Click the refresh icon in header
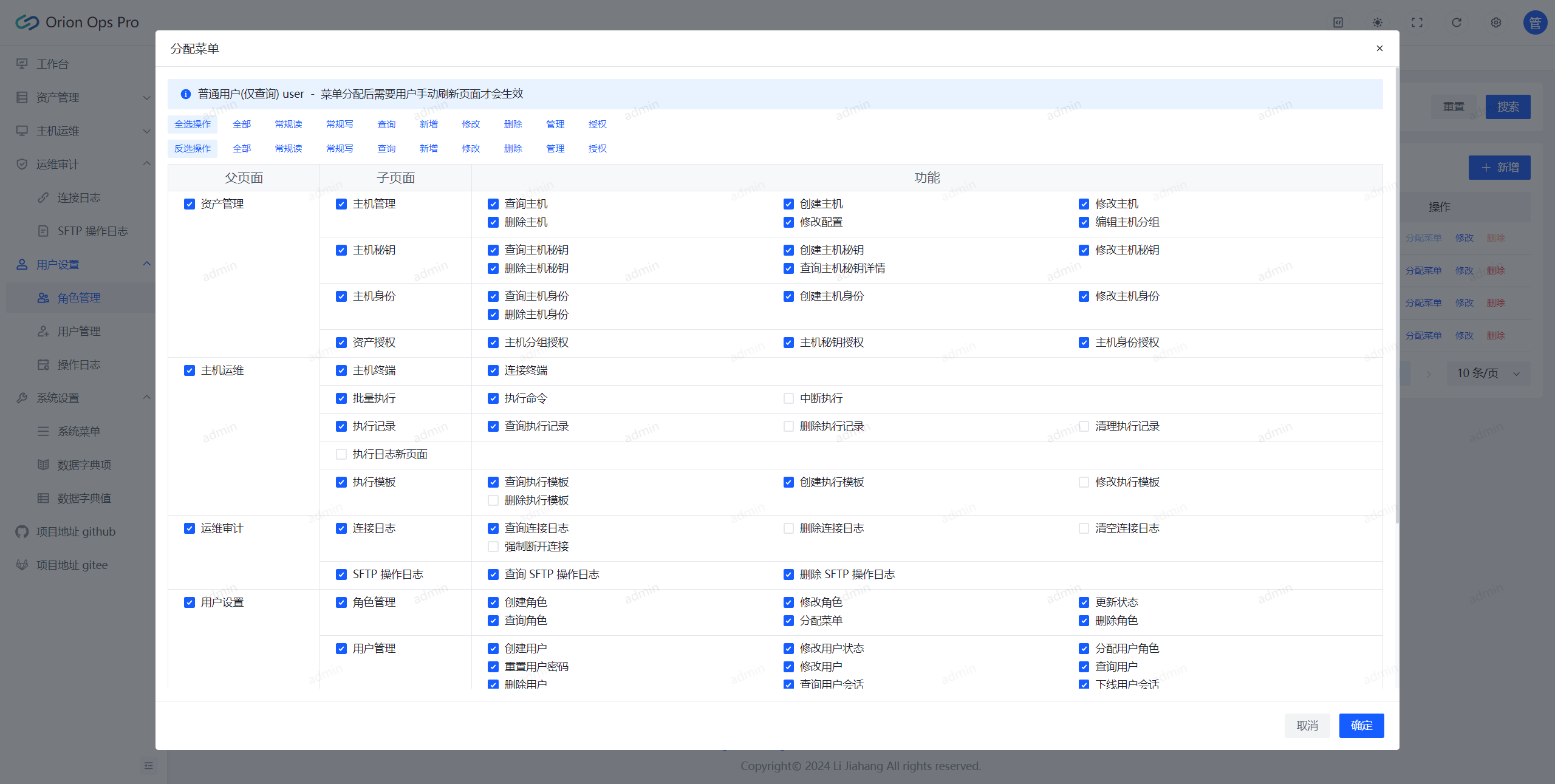This screenshot has width=1555, height=784. (x=1456, y=22)
